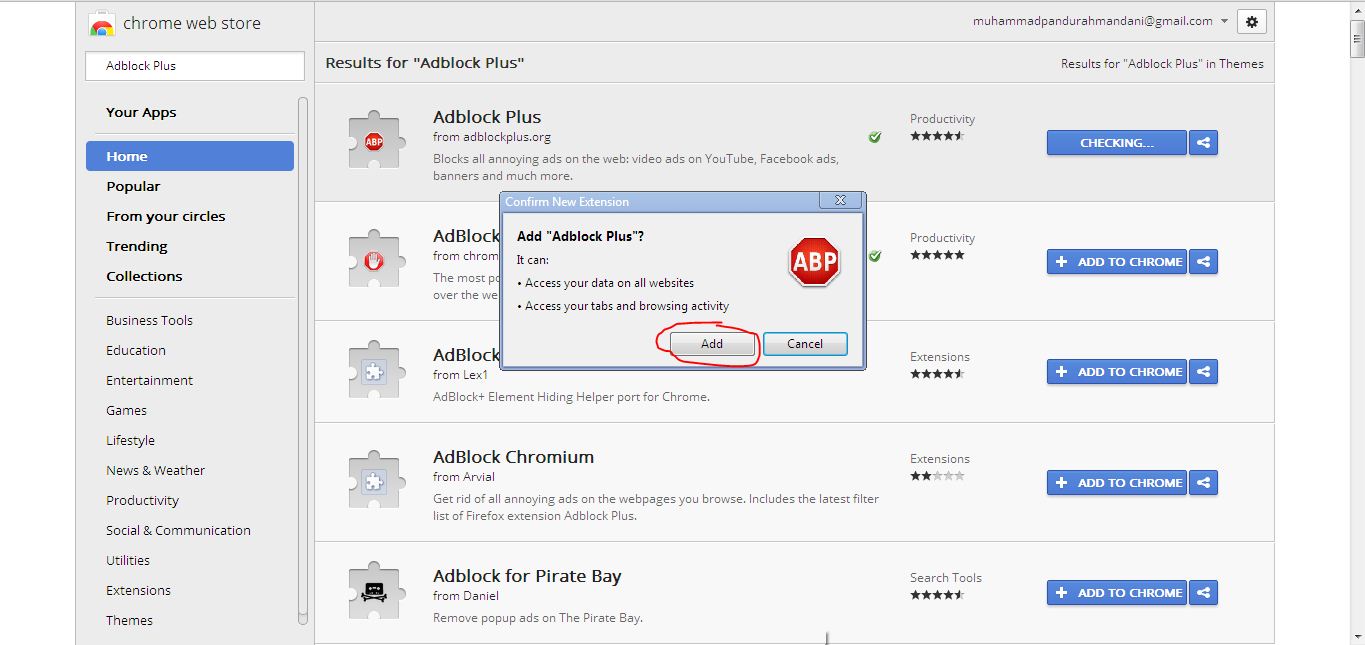Click the ABP stop-sign logo in the dialog
The height and width of the screenshot is (645, 1365).
point(814,263)
